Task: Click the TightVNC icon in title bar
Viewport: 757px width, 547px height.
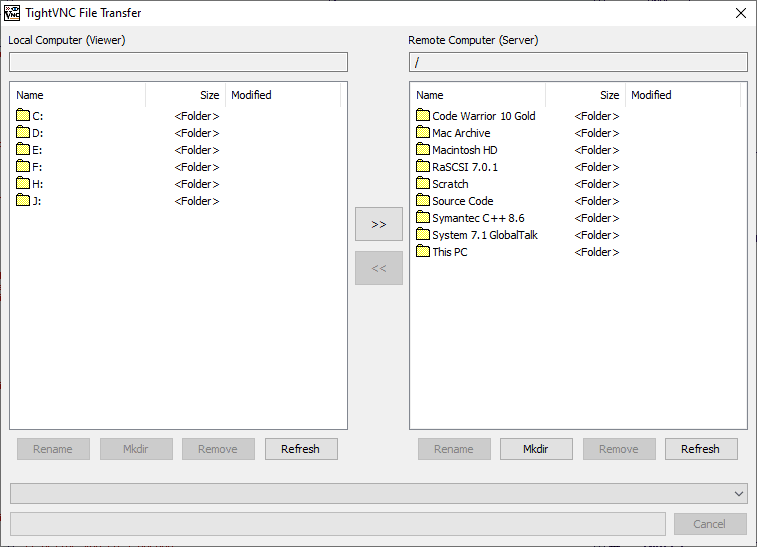Action: [12, 13]
